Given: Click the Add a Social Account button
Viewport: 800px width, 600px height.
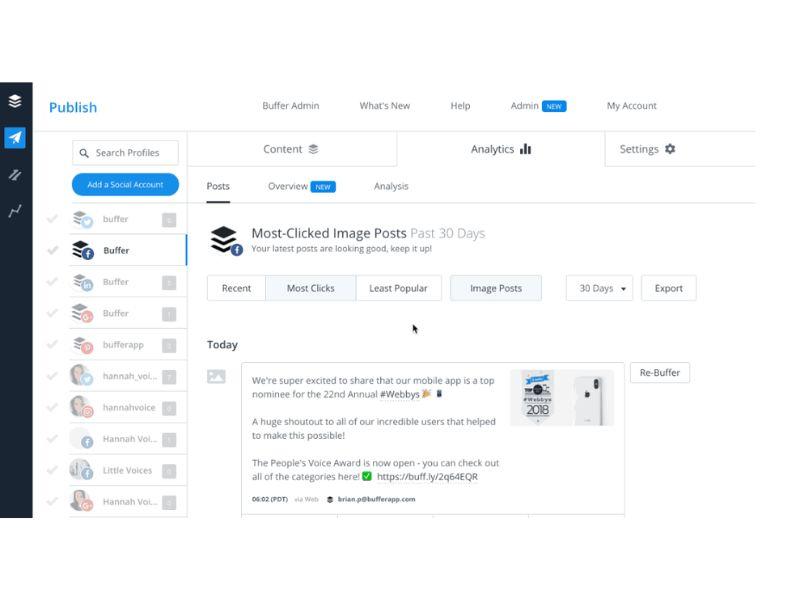Looking at the screenshot, I should click(125, 184).
